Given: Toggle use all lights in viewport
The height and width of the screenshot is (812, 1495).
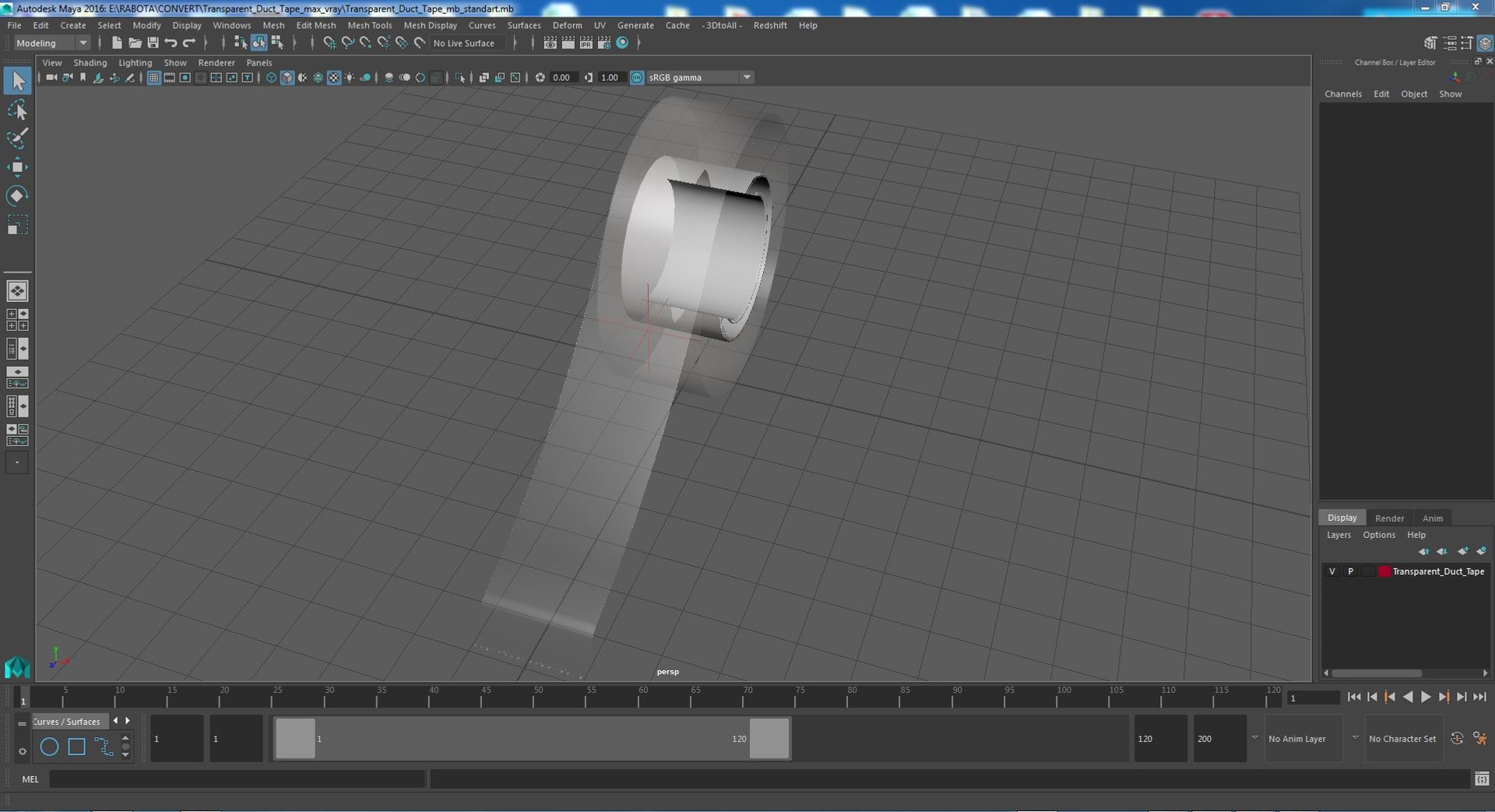Looking at the screenshot, I should pyautogui.click(x=350, y=77).
